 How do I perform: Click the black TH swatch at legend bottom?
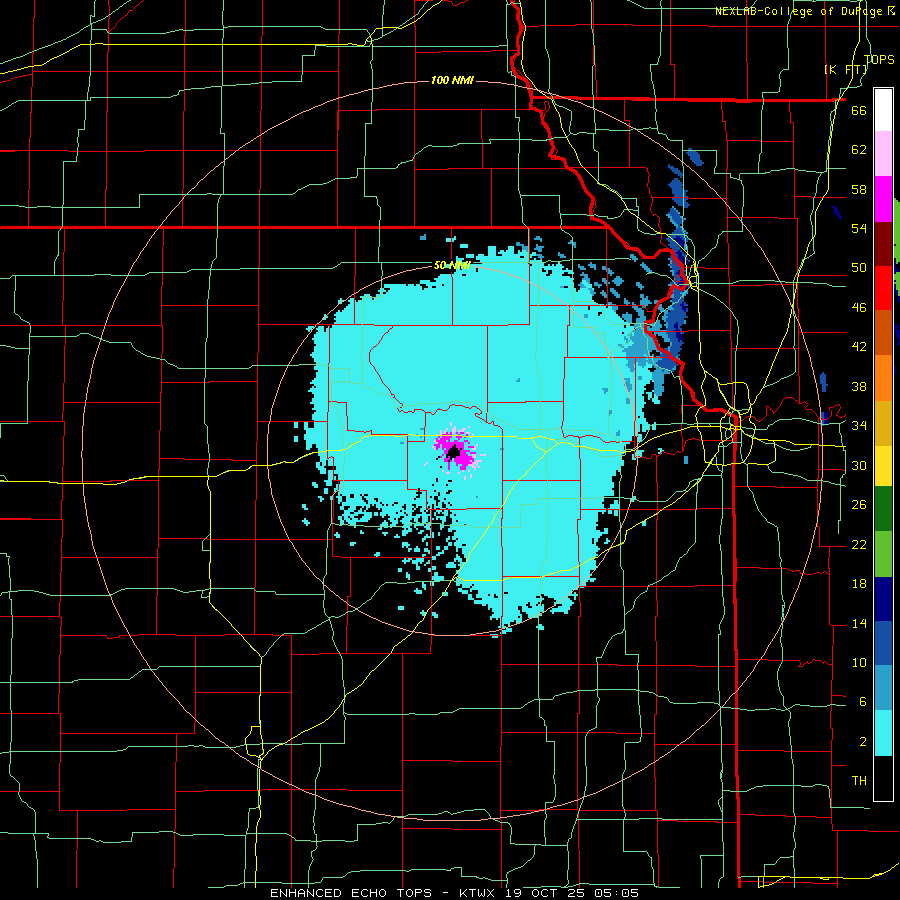coord(883,778)
